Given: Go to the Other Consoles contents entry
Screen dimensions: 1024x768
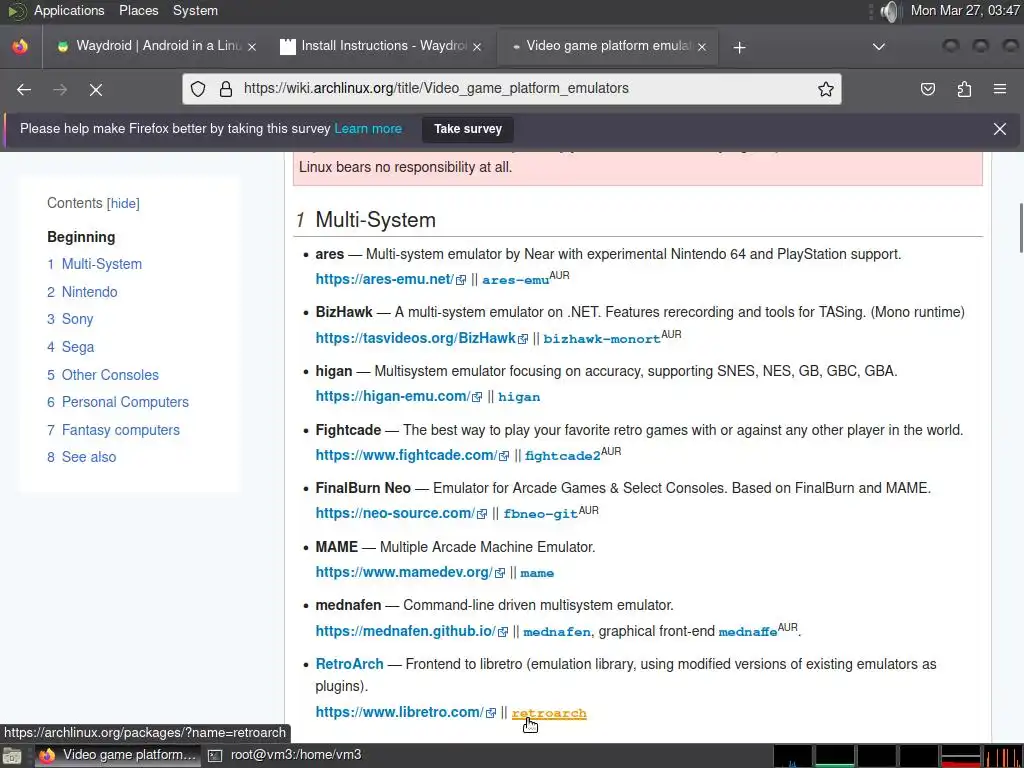Looking at the screenshot, I should click(103, 375).
